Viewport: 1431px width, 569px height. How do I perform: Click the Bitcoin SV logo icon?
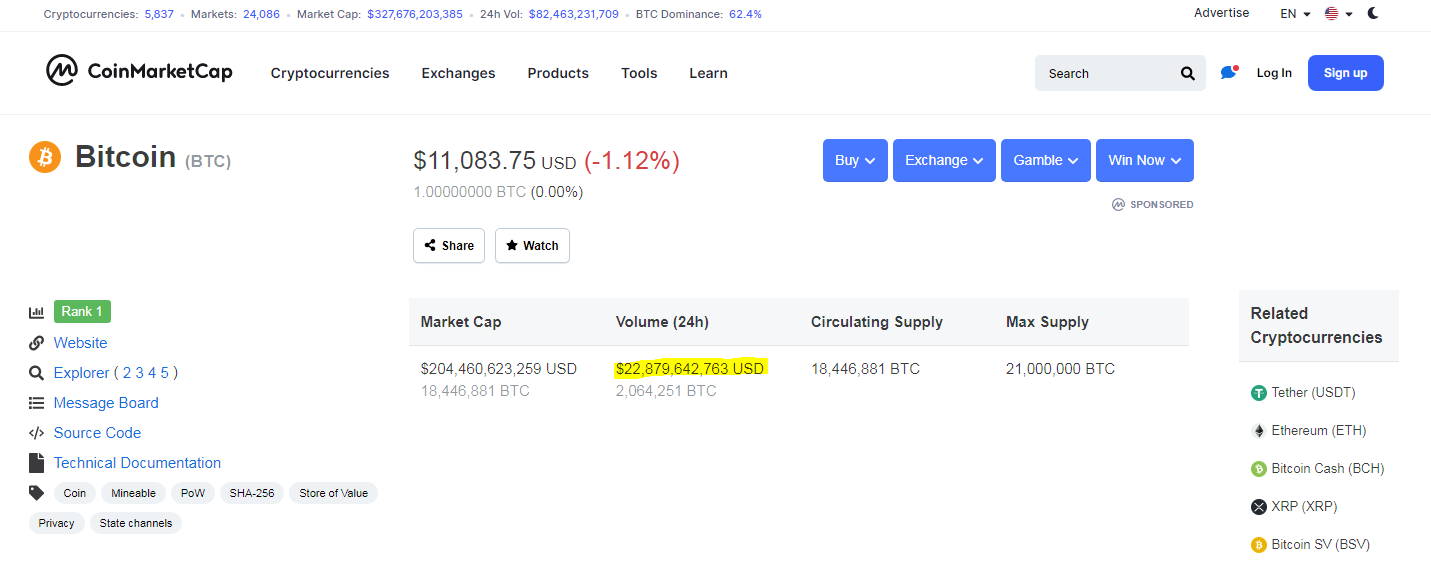tap(1259, 545)
